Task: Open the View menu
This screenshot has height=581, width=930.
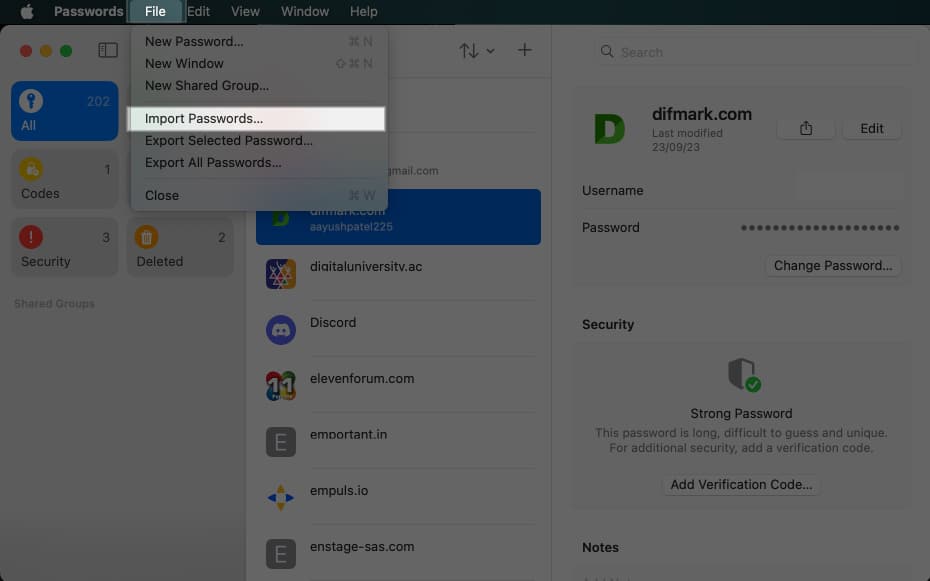Action: pyautogui.click(x=245, y=11)
